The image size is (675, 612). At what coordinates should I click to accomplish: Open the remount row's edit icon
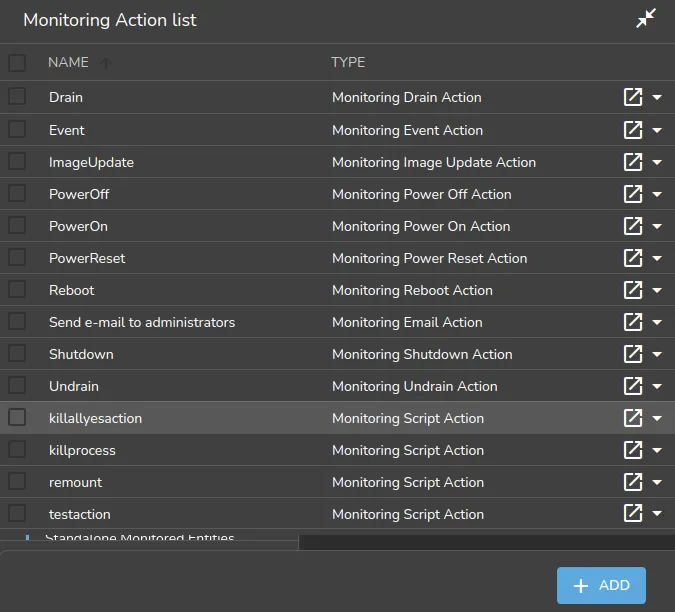(x=633, y=482)
